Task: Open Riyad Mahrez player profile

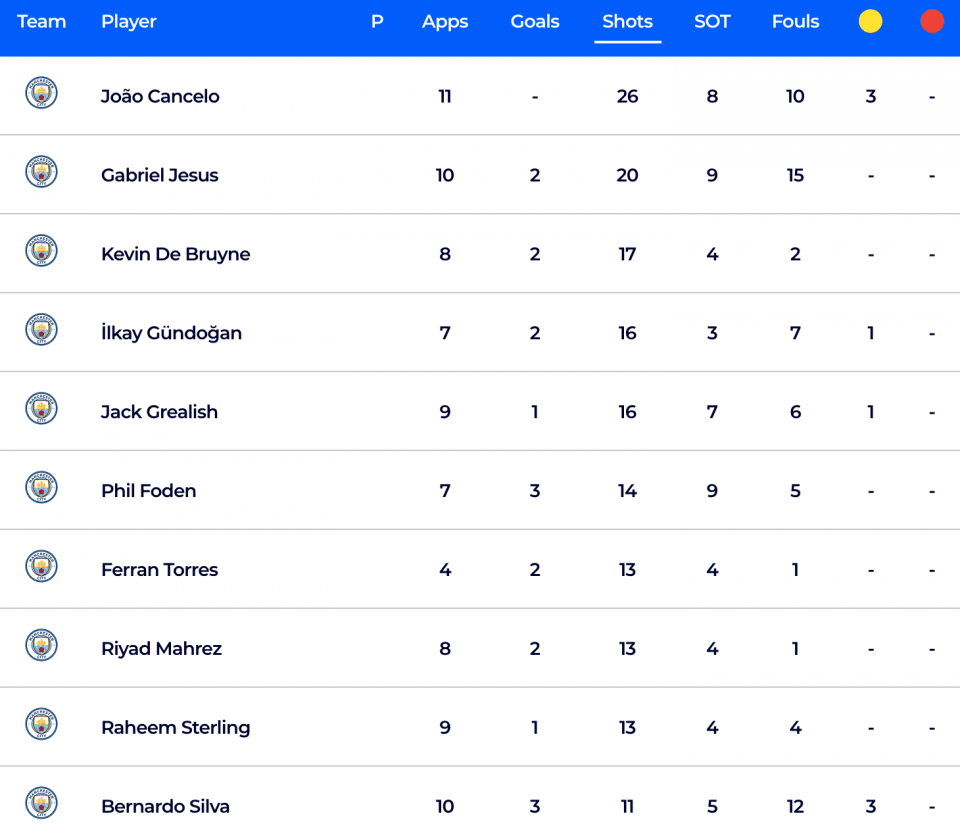Action: 162,649
